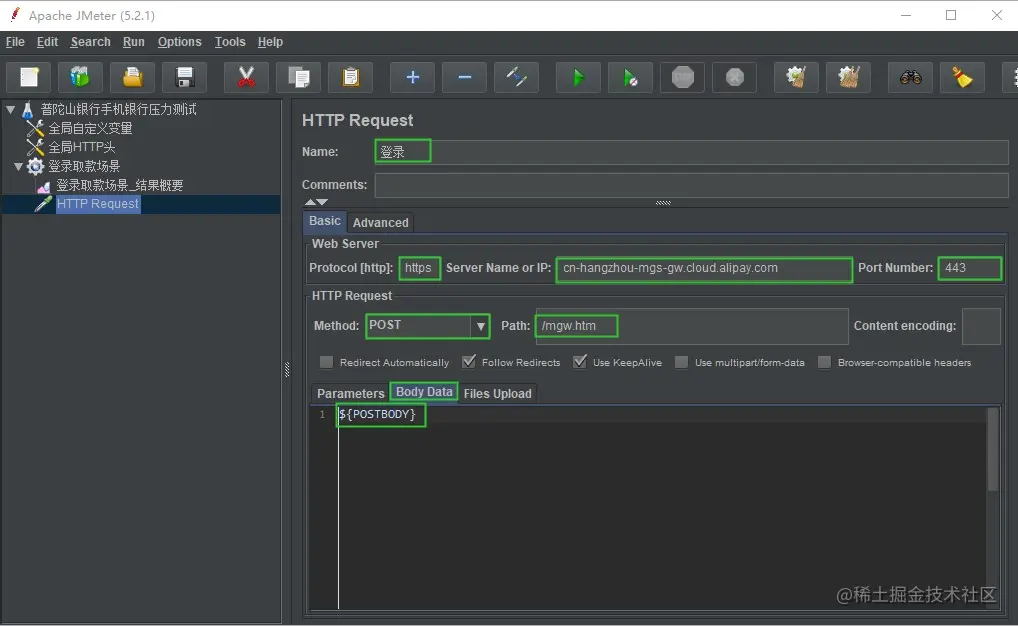The height and width of the screenshot is (626, 1018).
Task: Click the Server Name or IP field
Action: point(704,269)
